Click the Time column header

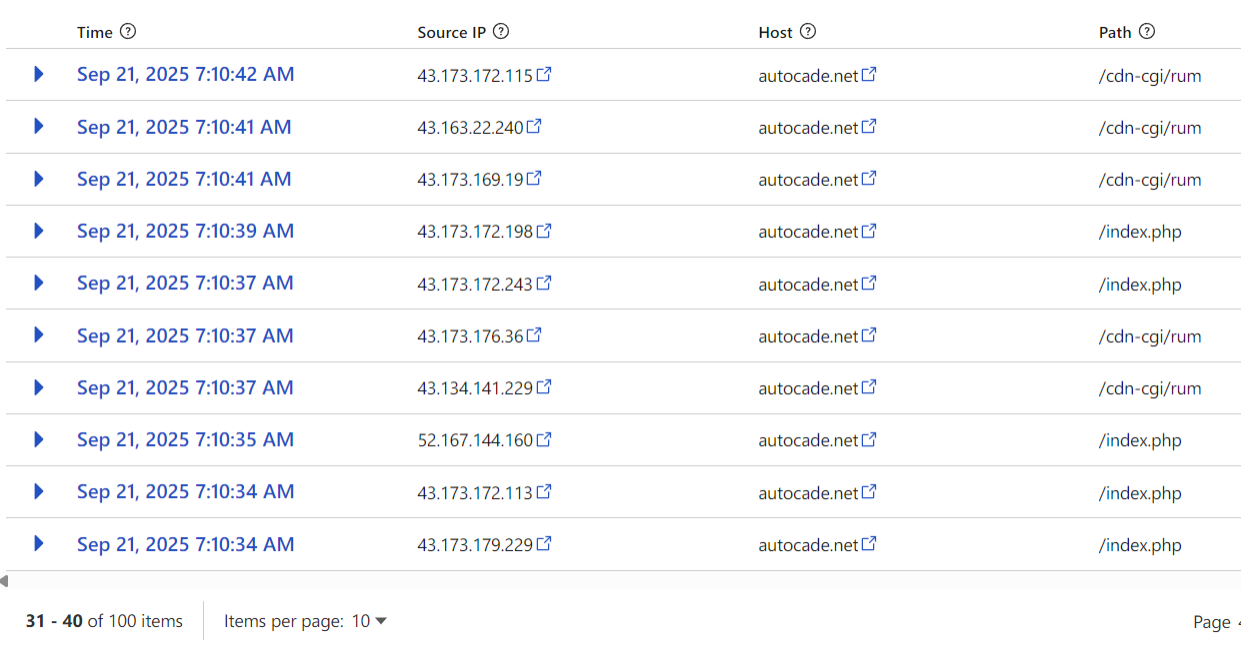coord(95,32)
